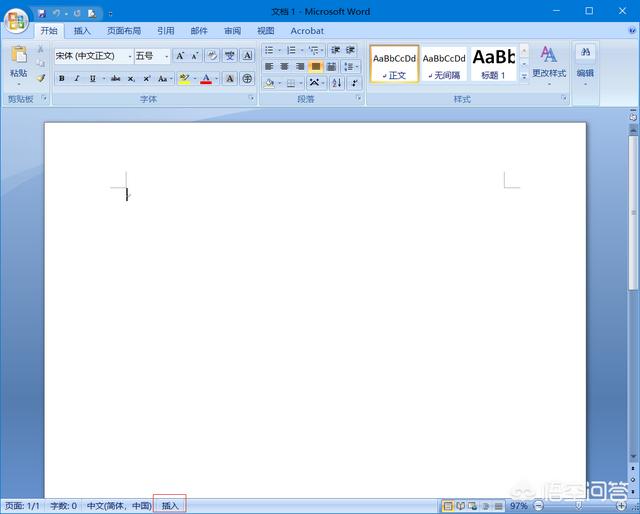Apply strikethrough formatting
The image size is (640, 514).
click(x=116, y=78)
